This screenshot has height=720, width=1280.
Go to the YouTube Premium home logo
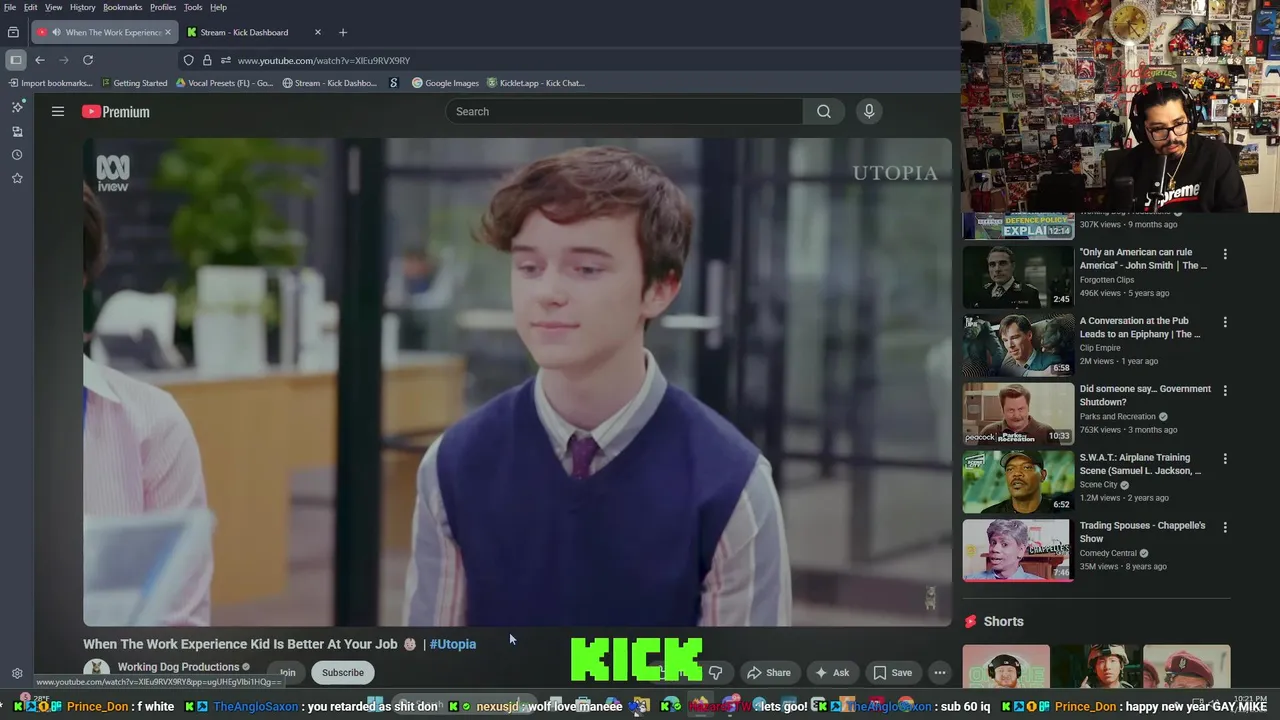[x=116, y=112]
